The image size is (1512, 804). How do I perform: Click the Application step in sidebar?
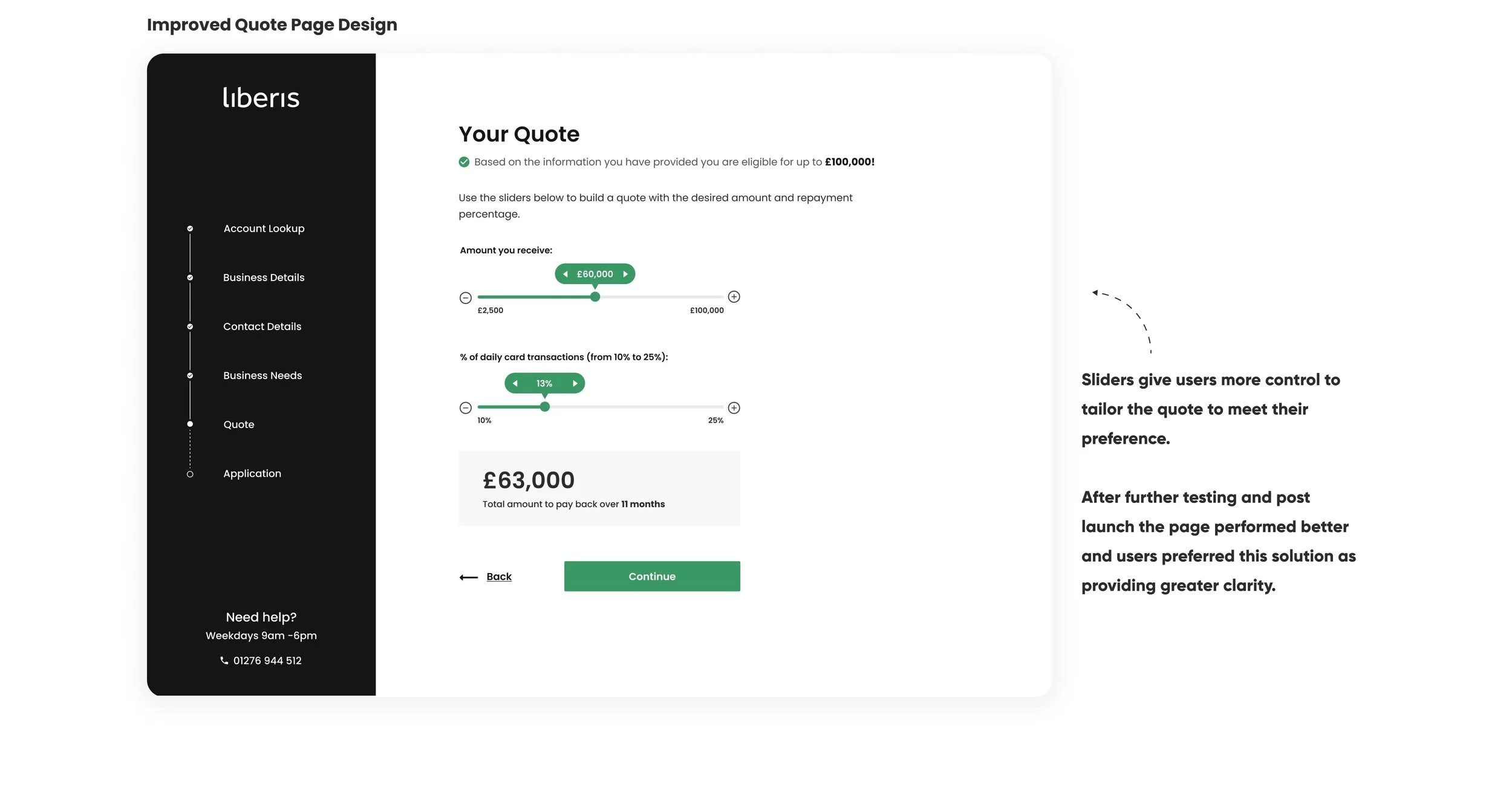pyautogui.click(x=252, y=473)
